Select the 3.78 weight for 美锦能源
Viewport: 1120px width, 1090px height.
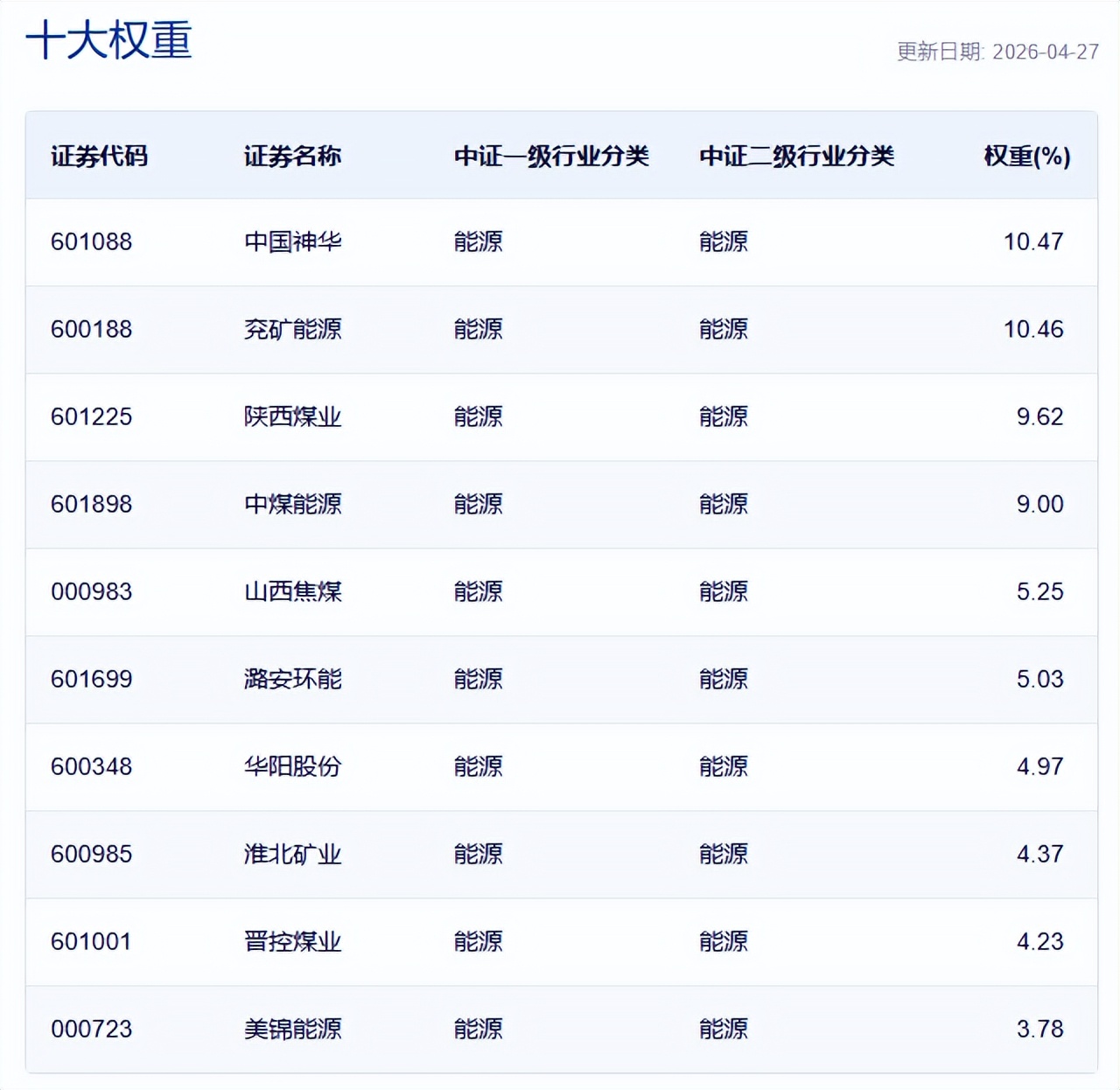coord(1039,1029)
